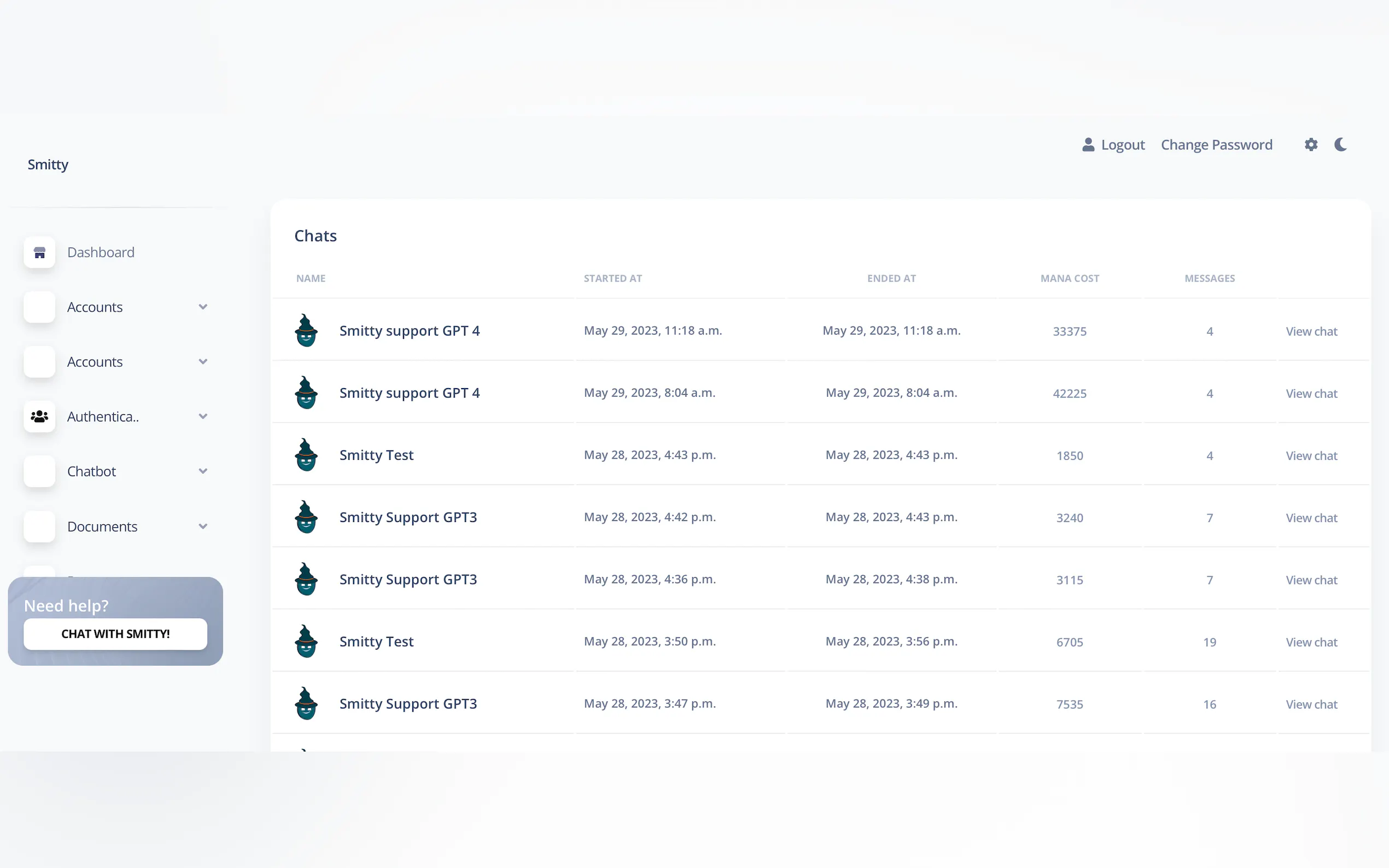1389x868 pixels.
Task: Click the user icon beside Logout
Action: [1088, 145]
